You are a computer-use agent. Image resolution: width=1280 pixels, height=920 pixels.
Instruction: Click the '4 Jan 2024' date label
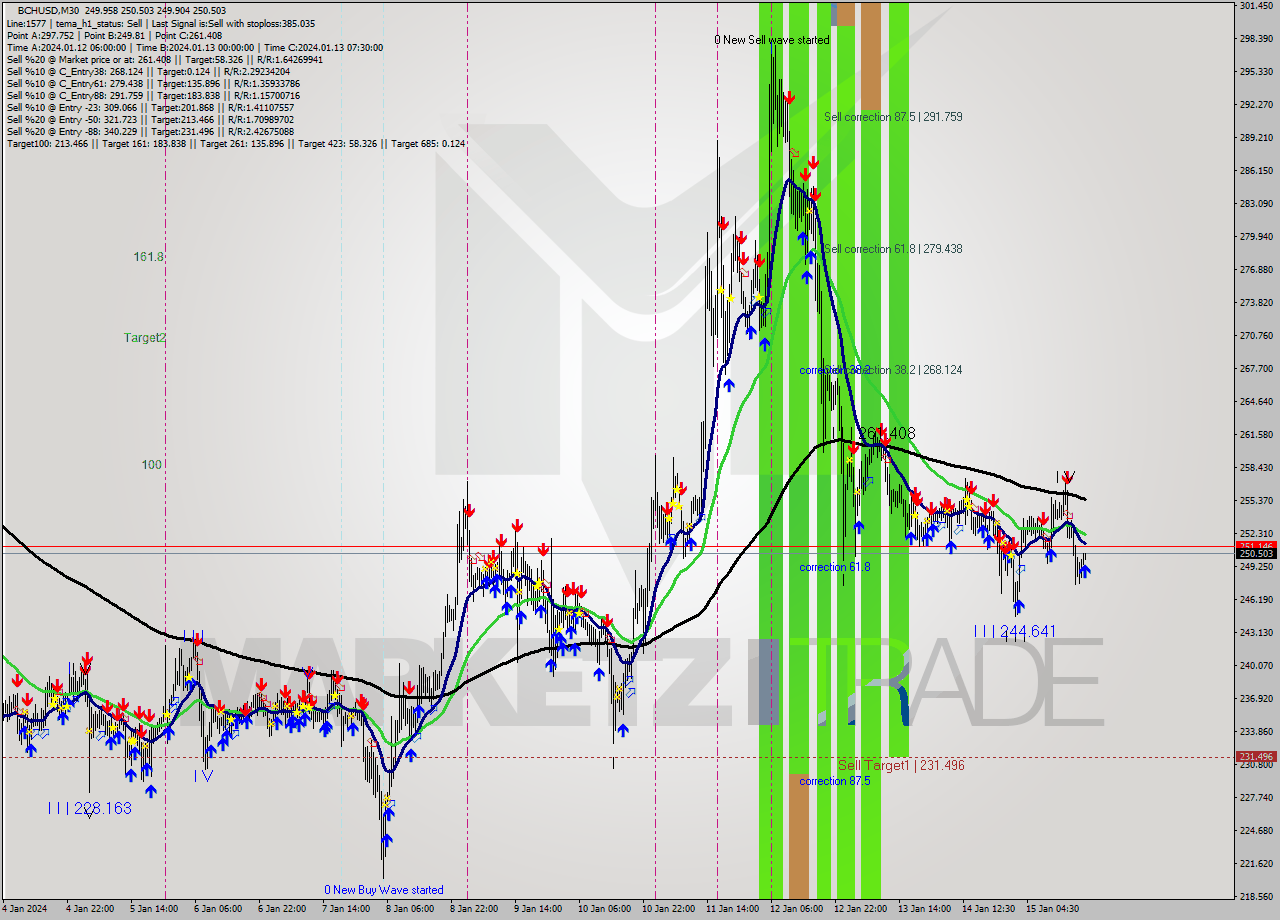25,909
